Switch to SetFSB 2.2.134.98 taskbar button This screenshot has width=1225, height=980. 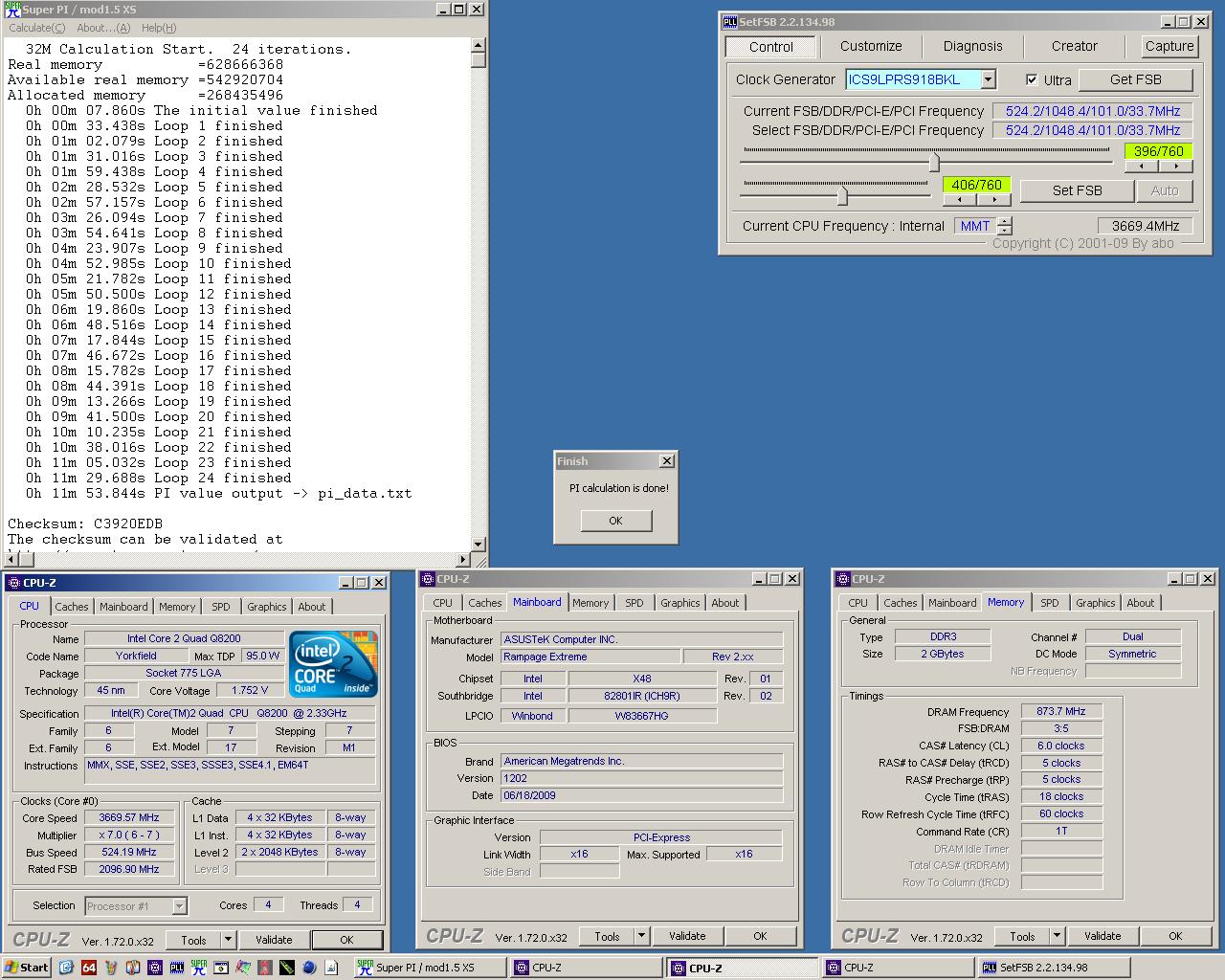(x=1054, y=968)
